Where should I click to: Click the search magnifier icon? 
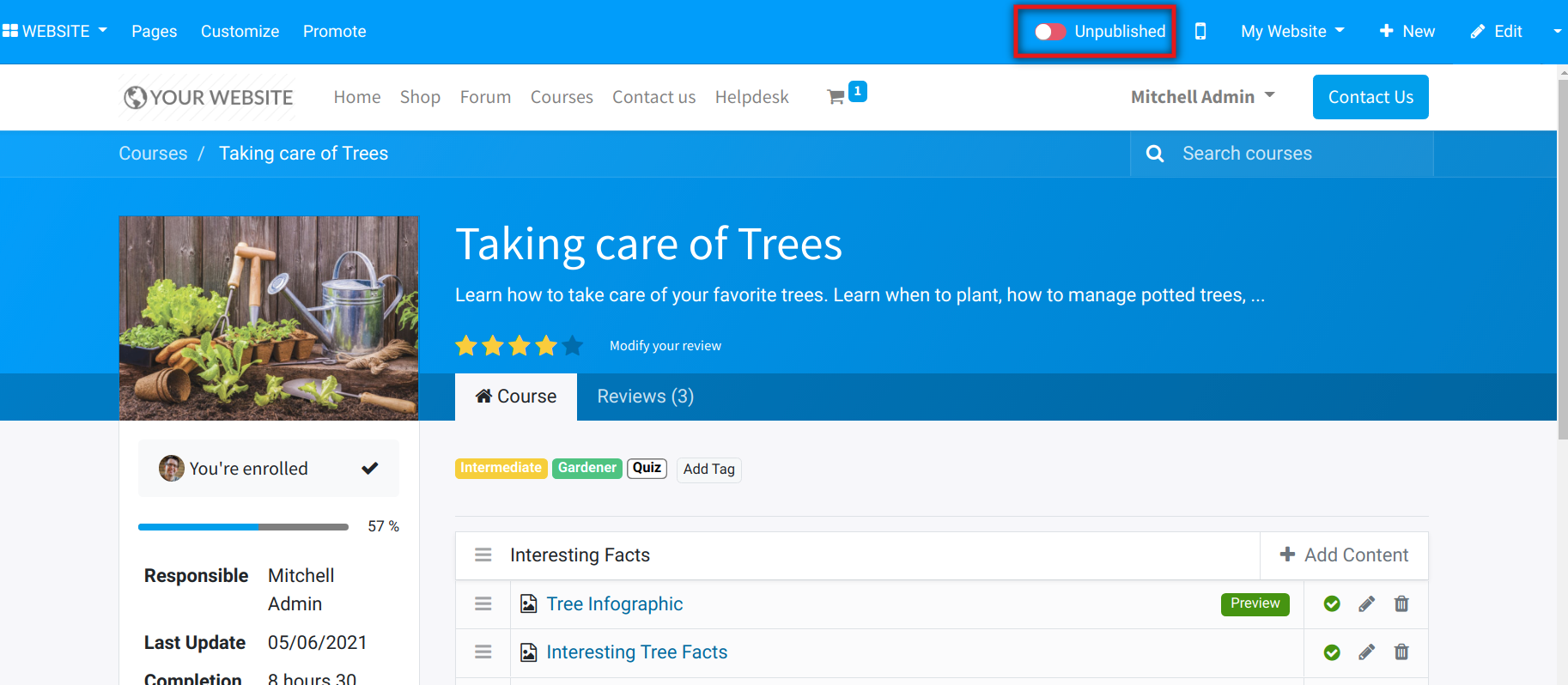(1155, 154)
